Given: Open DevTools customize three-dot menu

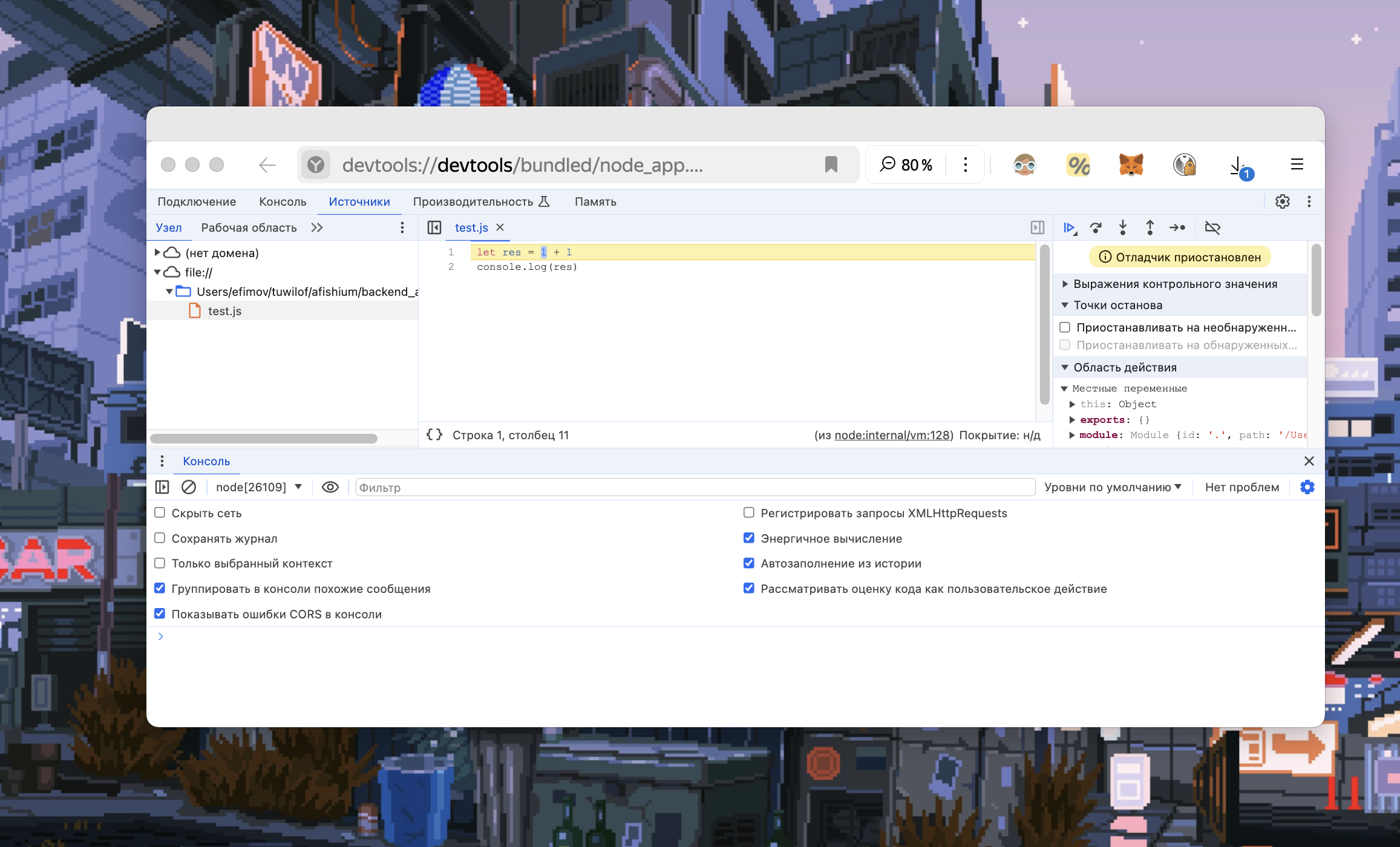Looking at the screenshot, I should click(1309, 201).
